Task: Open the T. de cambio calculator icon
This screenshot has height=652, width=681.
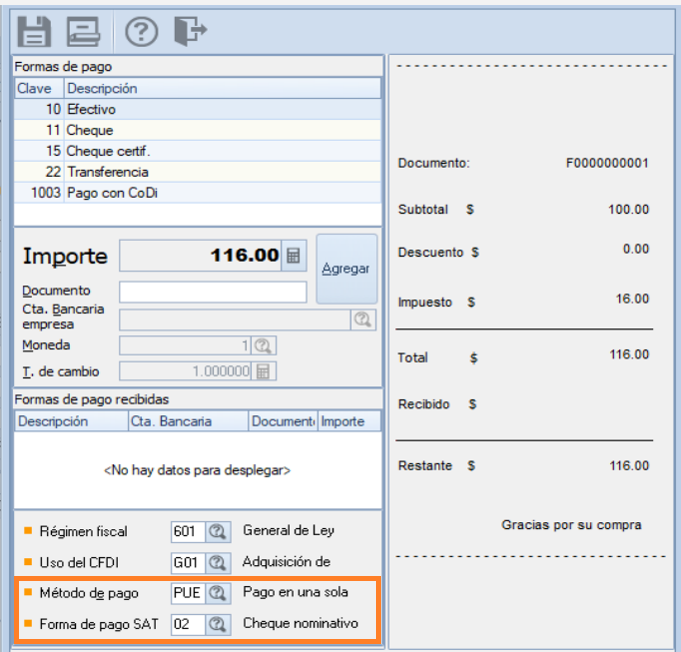Action: tap(263, 371)
